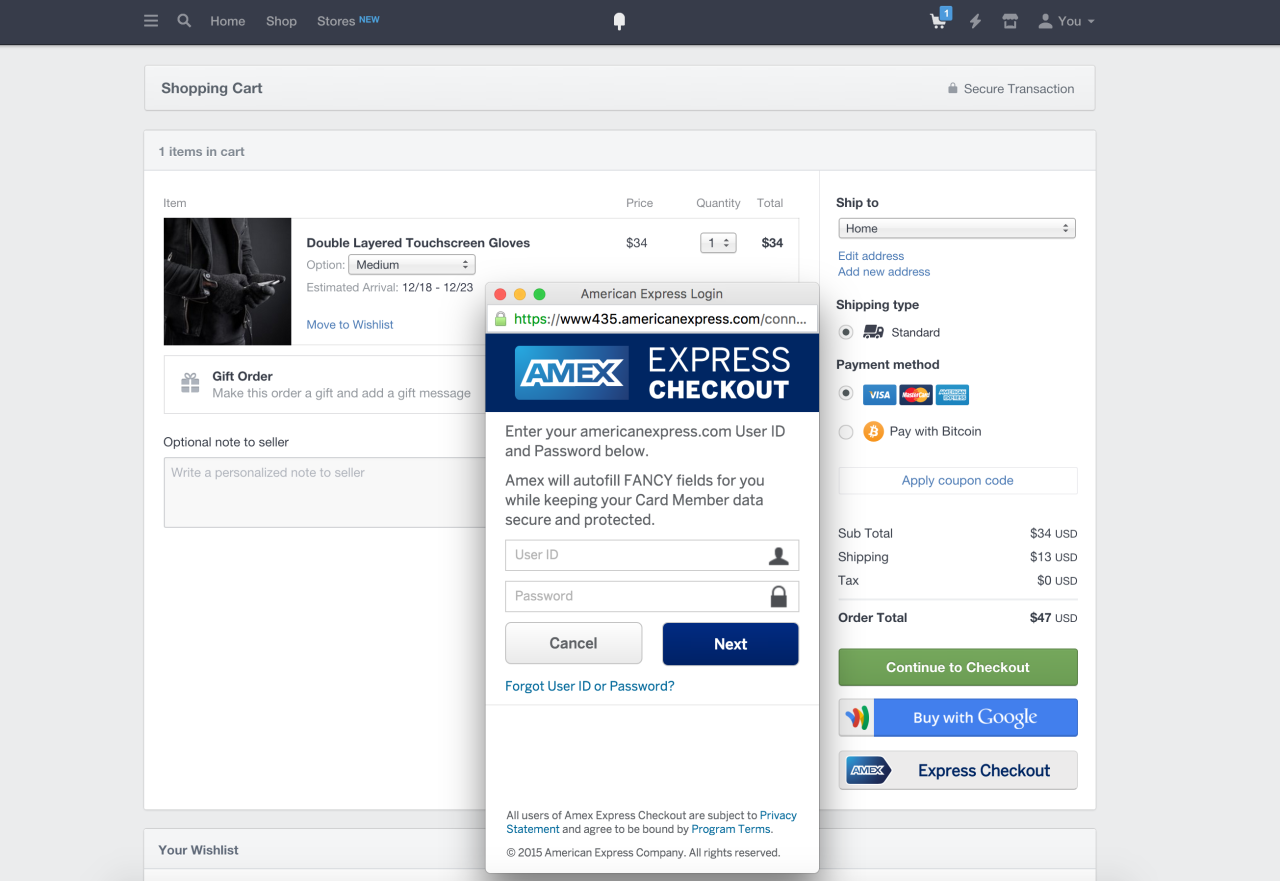The height and width of the screenshot is (881, 1280).
Task: Click the green padlock in address bar
Action: 501,319
